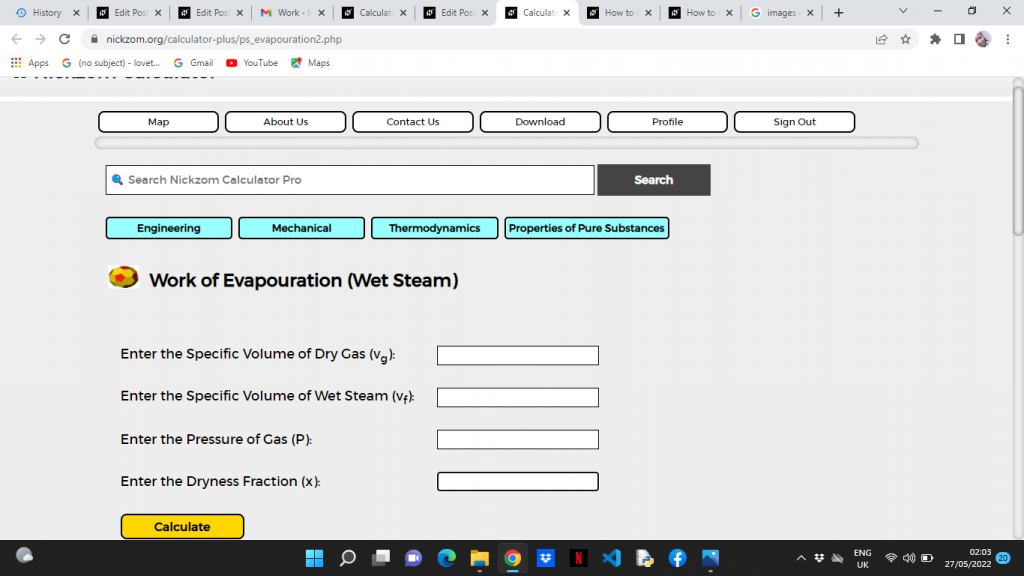The height and width of the screenshot is (576, 1024).
Task: Click the Pressure of Gas input field
Action: click(517, 440)
